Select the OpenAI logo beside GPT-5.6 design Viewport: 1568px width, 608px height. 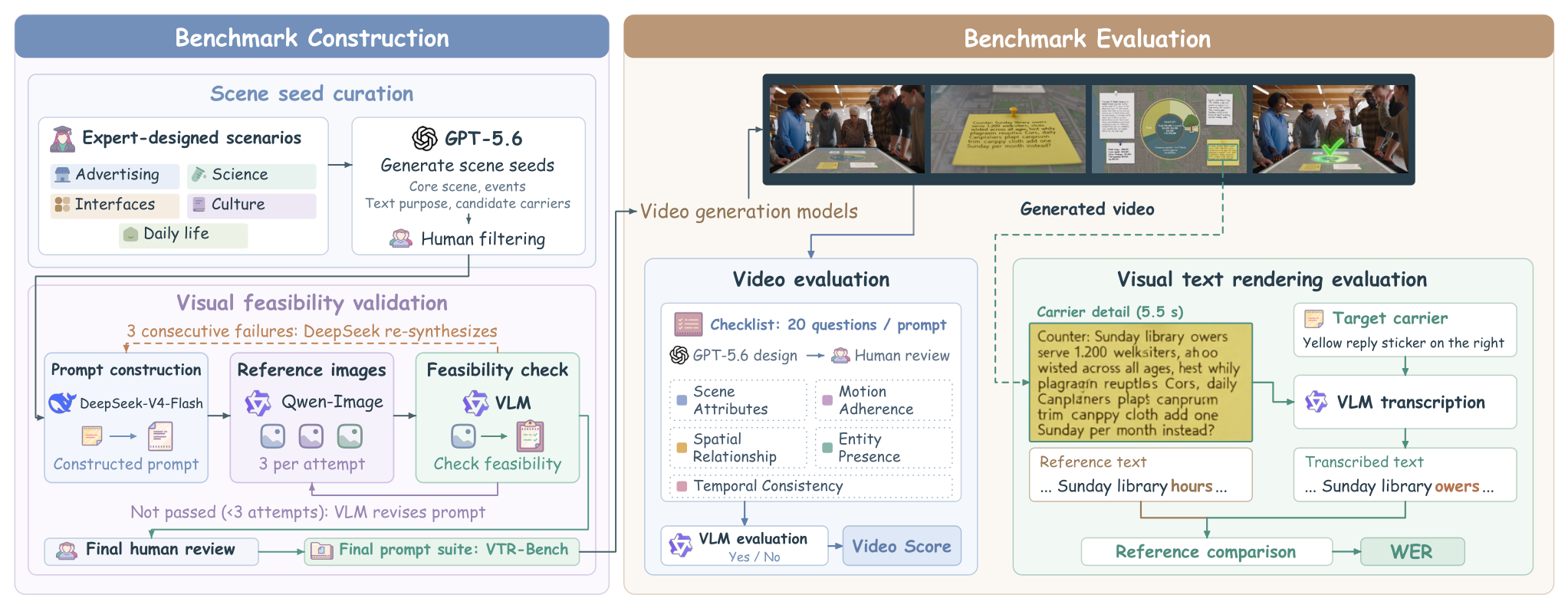click(679, 355)
